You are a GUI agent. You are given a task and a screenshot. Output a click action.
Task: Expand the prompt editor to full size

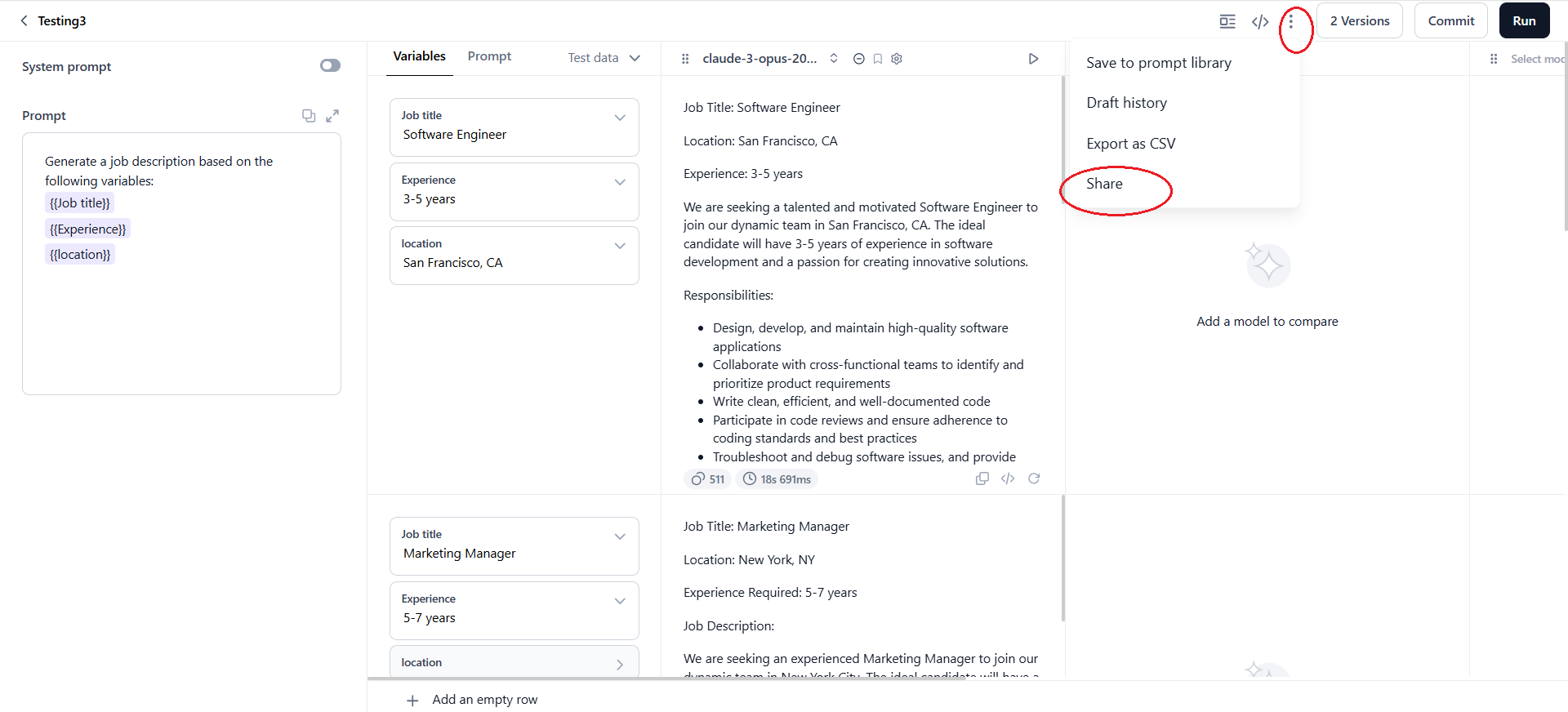click(x=332, y=116)
